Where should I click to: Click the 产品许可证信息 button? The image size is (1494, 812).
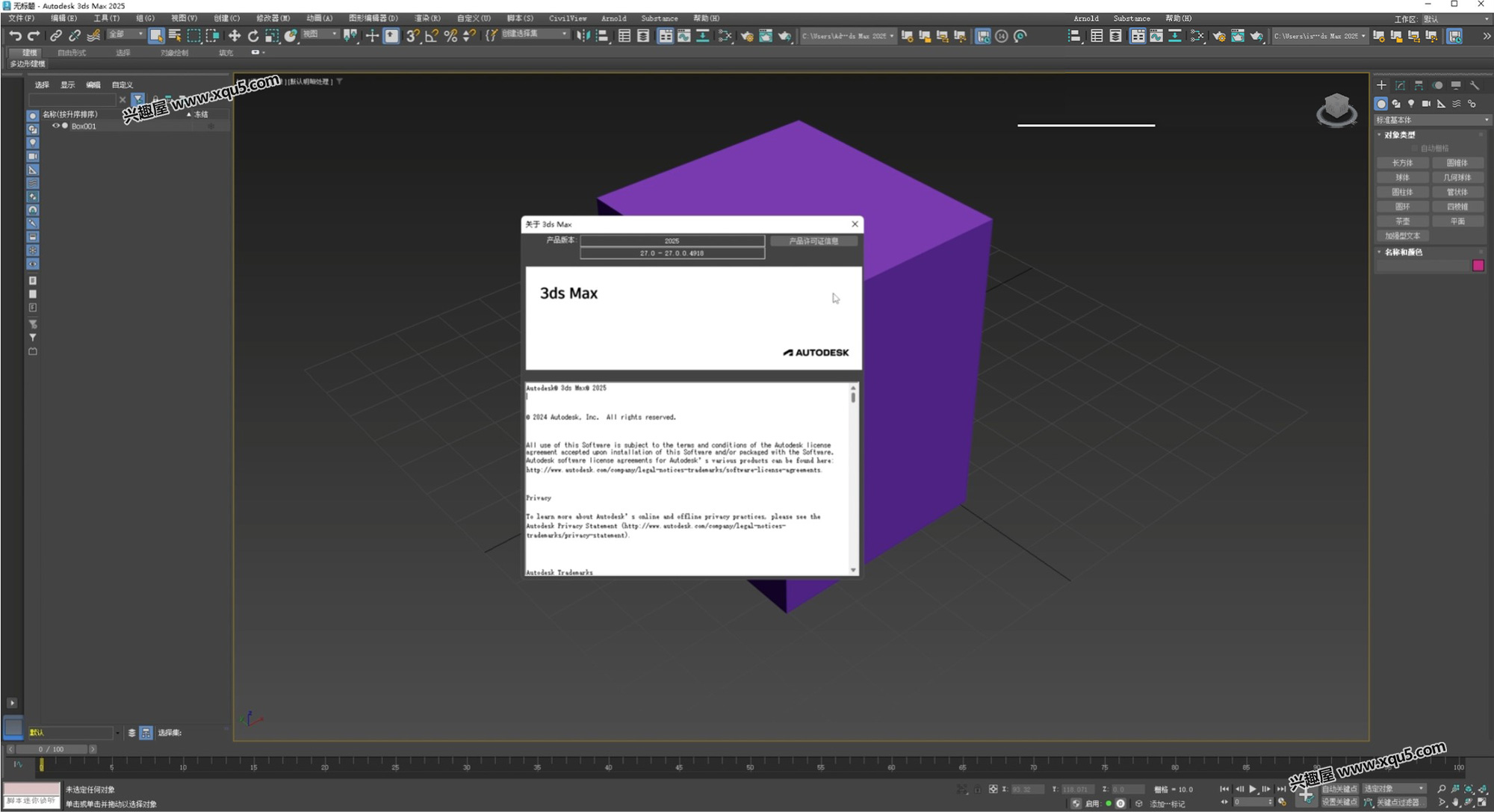tap(813, 241)
